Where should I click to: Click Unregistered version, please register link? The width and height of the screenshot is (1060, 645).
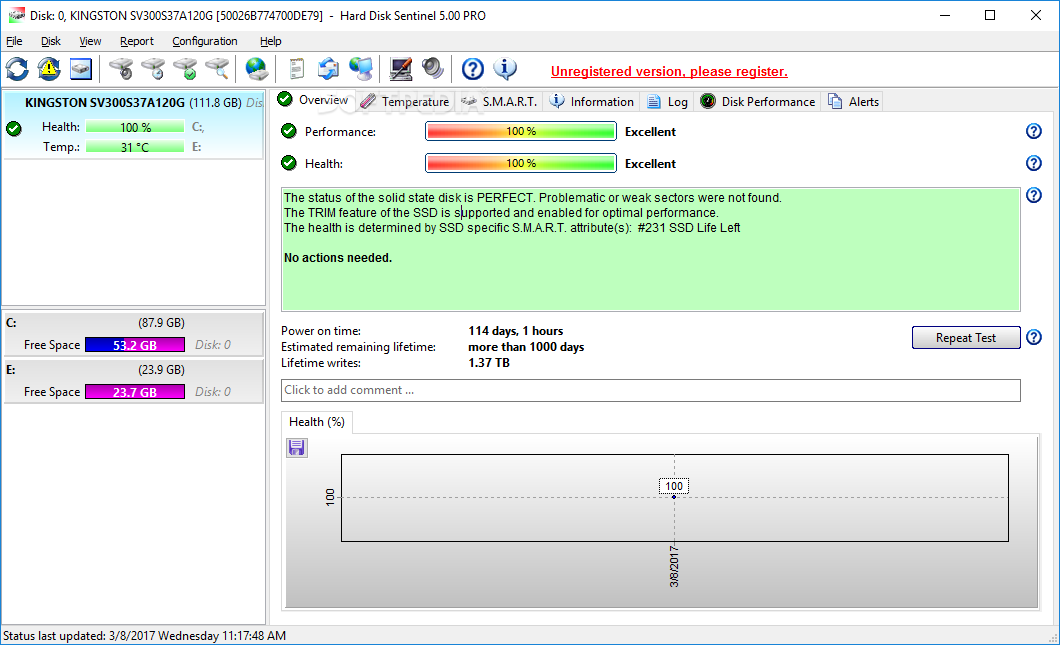pos(669,72)
